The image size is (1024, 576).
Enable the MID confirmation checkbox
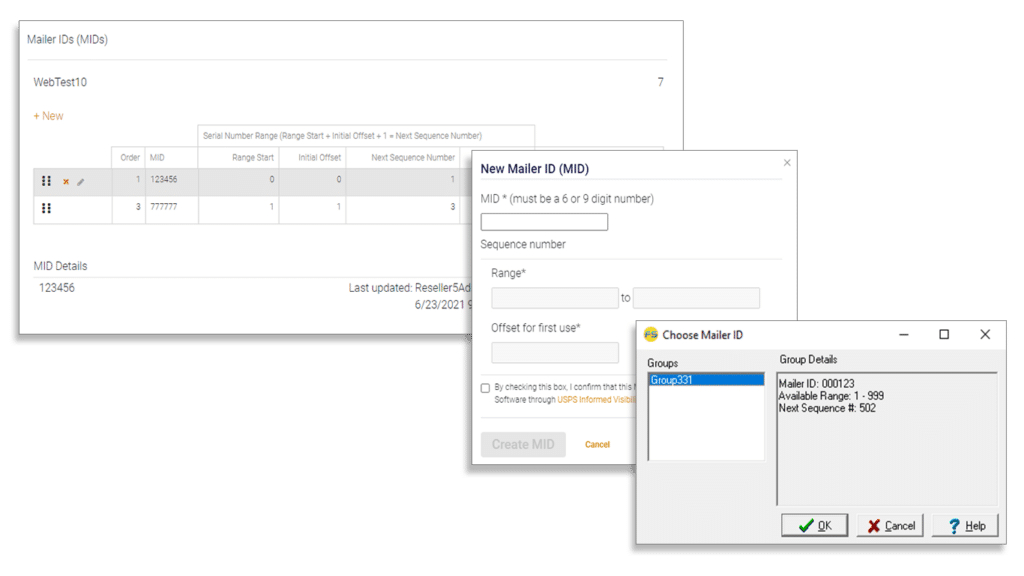tap(485, 388)
